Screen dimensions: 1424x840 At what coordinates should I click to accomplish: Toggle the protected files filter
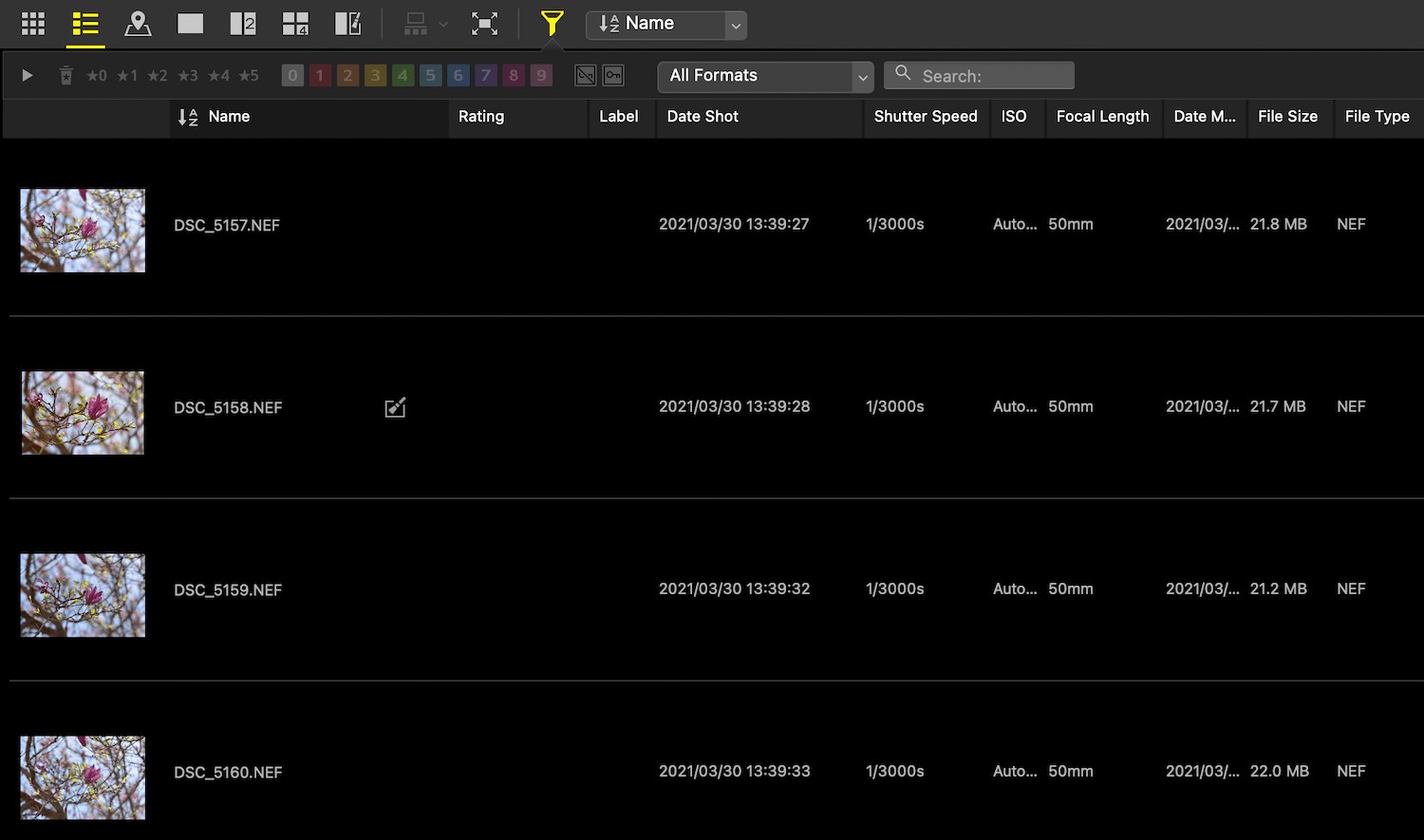612,74
